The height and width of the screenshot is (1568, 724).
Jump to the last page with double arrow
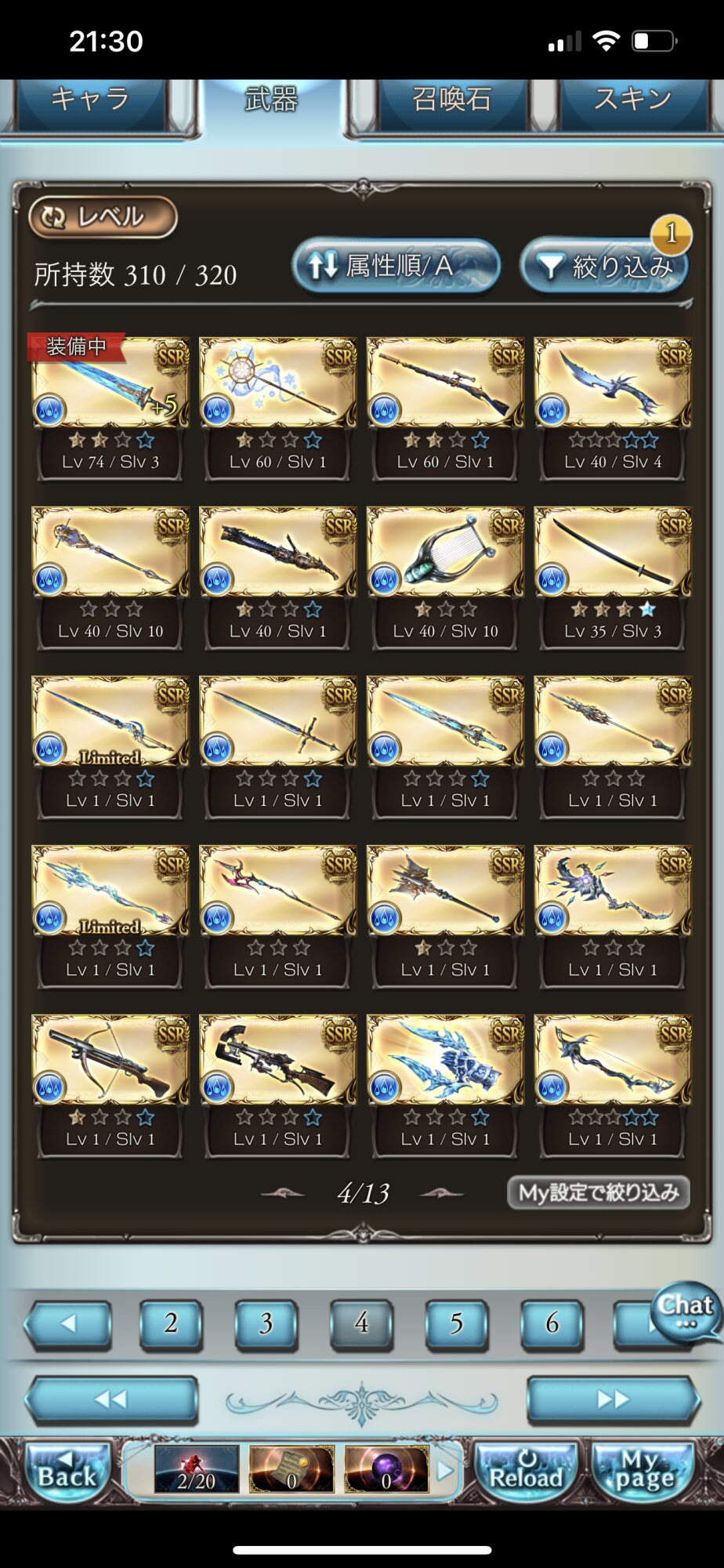click(x=613, y=1399)
